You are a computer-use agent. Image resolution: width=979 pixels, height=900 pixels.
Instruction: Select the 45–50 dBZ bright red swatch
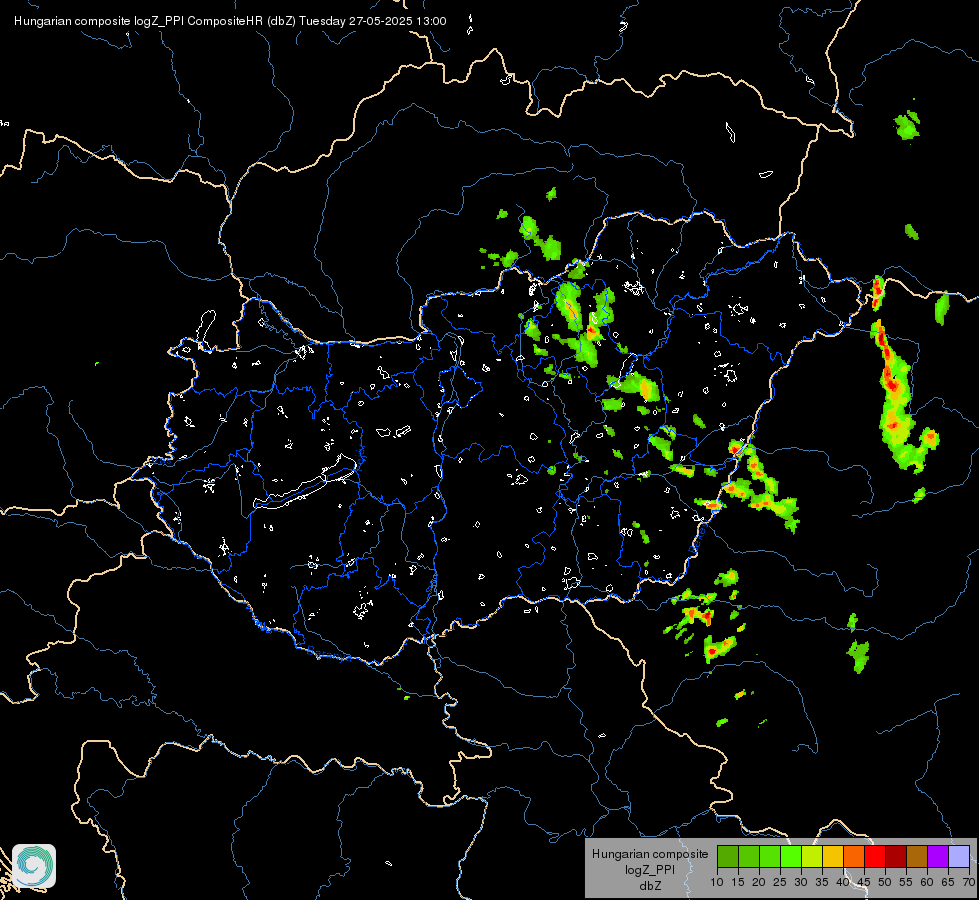coord(875,856)
